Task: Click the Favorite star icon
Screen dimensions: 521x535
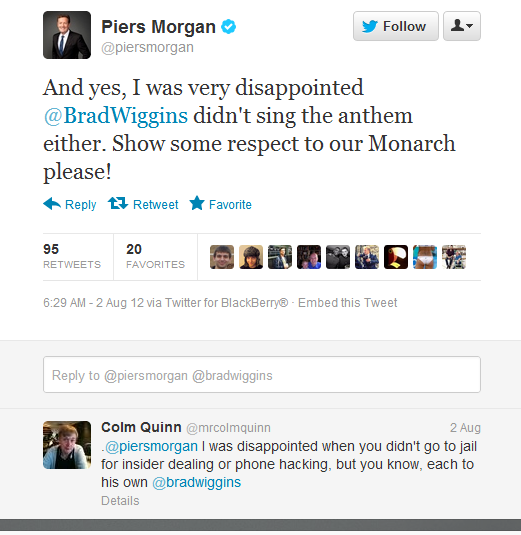Action: click(x=197, y=203)
